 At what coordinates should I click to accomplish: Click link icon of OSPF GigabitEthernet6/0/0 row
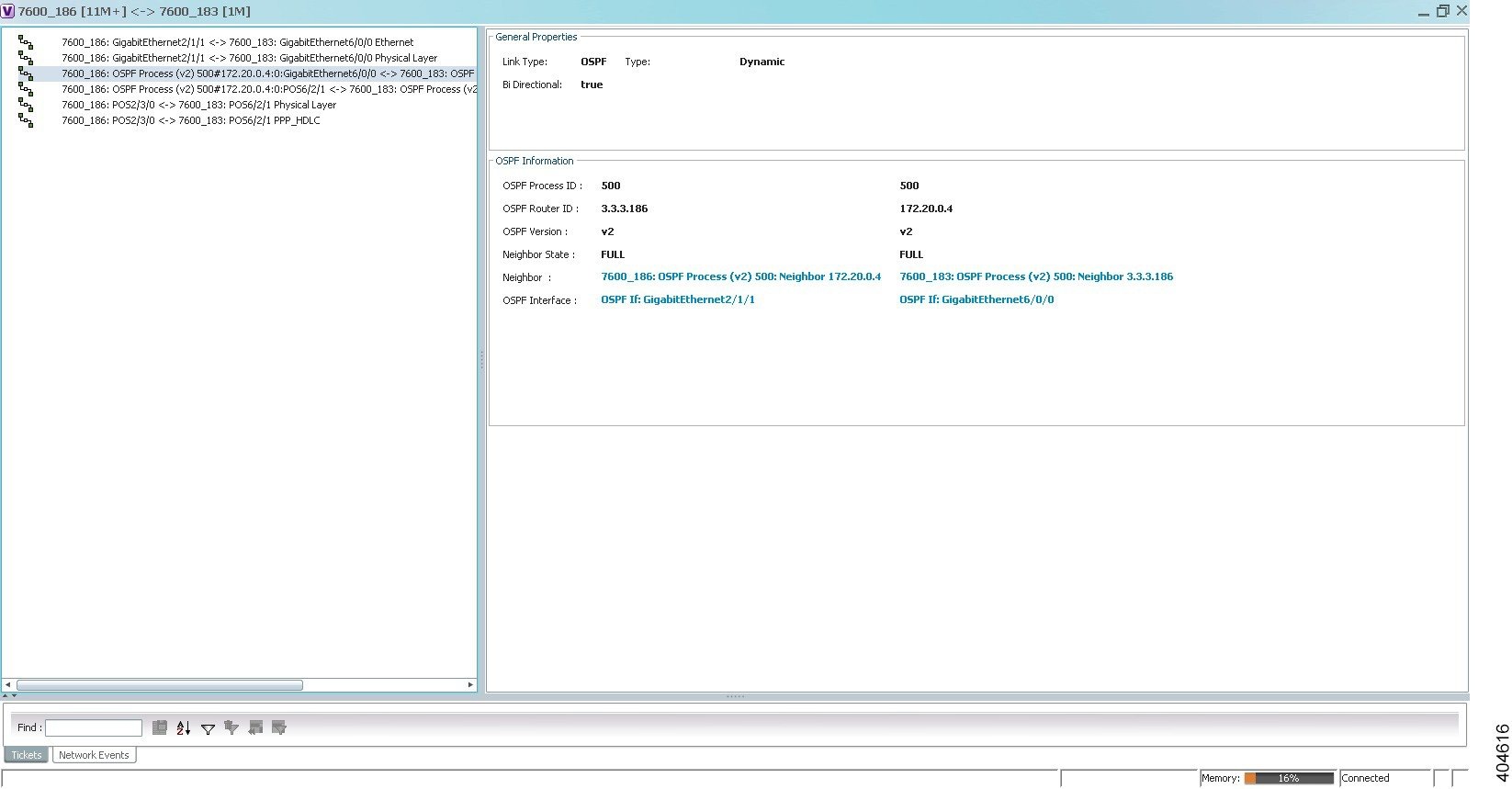pyautogui.click(x=26, y=73)
